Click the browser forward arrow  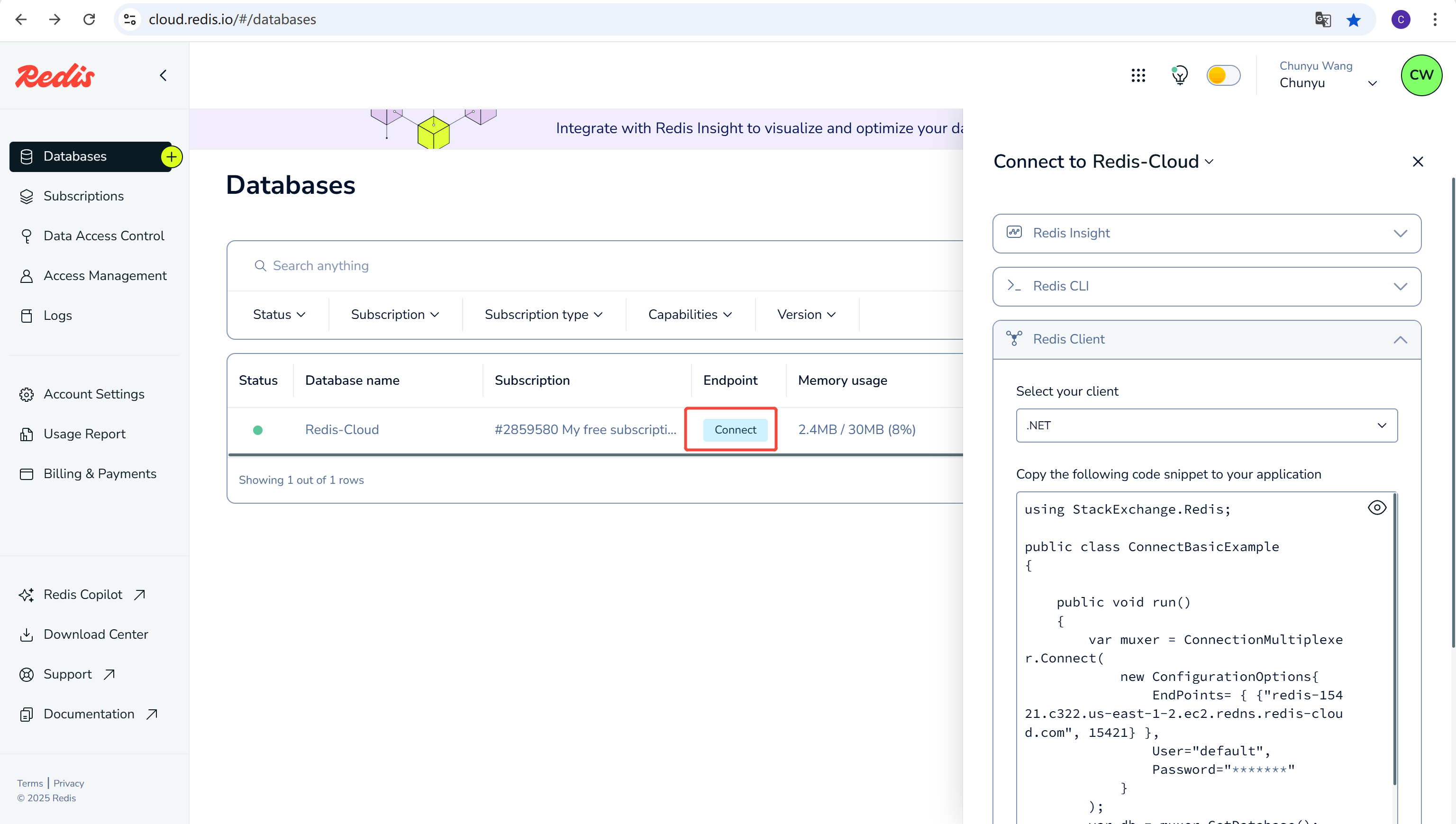coord(55,20)
